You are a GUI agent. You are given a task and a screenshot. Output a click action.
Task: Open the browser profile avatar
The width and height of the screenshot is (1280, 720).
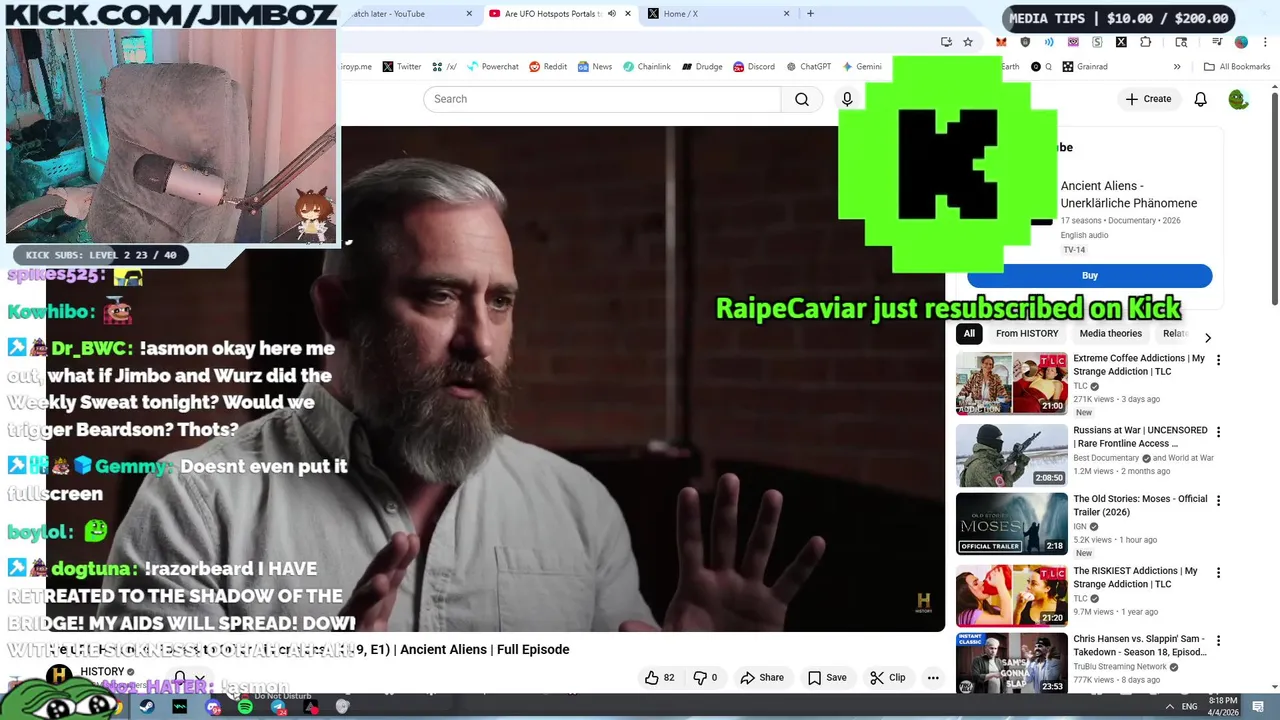click(1241, 42)
